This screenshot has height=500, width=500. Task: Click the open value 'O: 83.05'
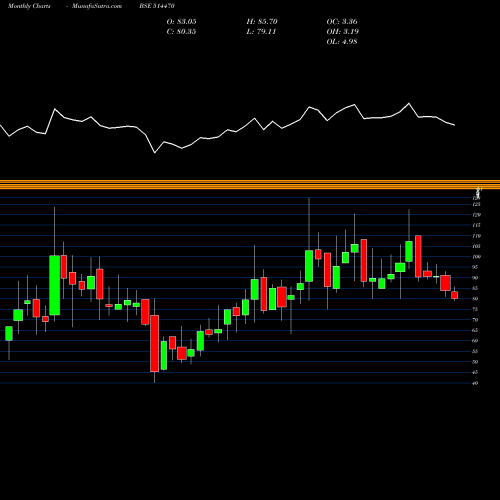[x=182, y=22]
